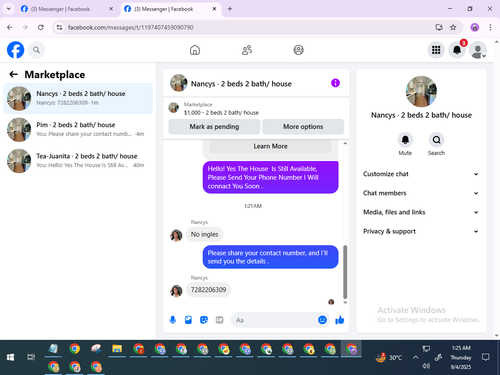The image size is (500, 375).
Task: Expand the Customize chat section
Action: click(x=421, y=174)
